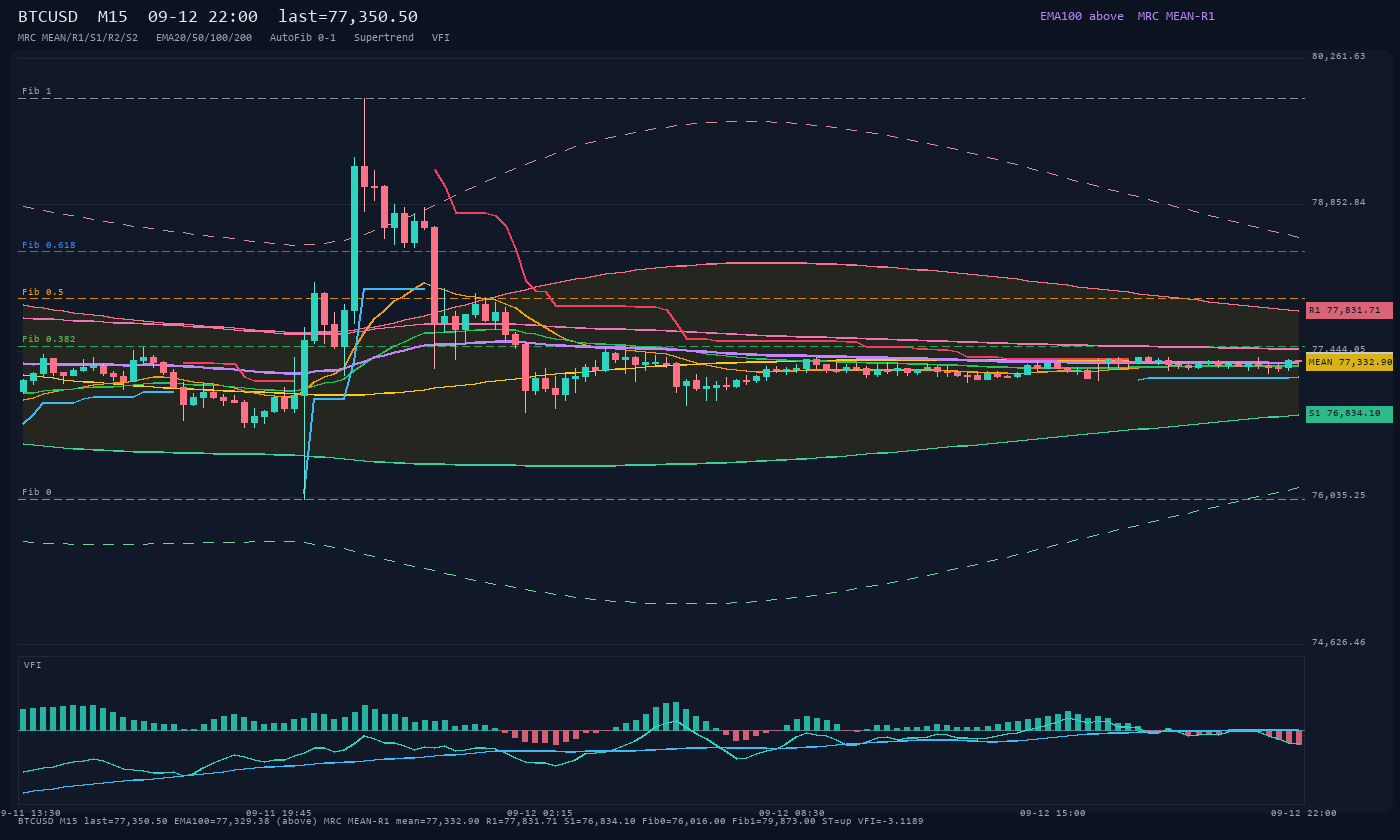Select the EMA100 above status label
The image size is (1400, 840).
click(x=1081, y=16)
